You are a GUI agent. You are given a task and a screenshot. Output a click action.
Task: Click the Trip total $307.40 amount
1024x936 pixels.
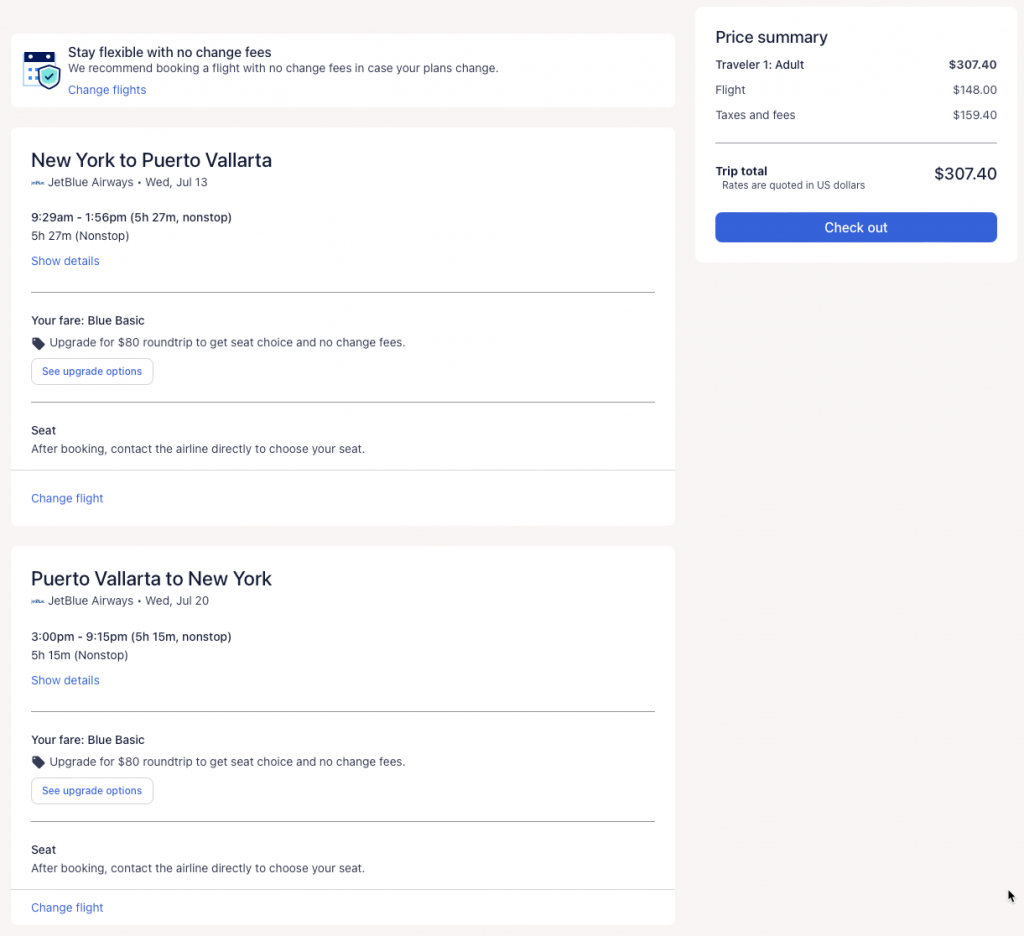(964, 174)
